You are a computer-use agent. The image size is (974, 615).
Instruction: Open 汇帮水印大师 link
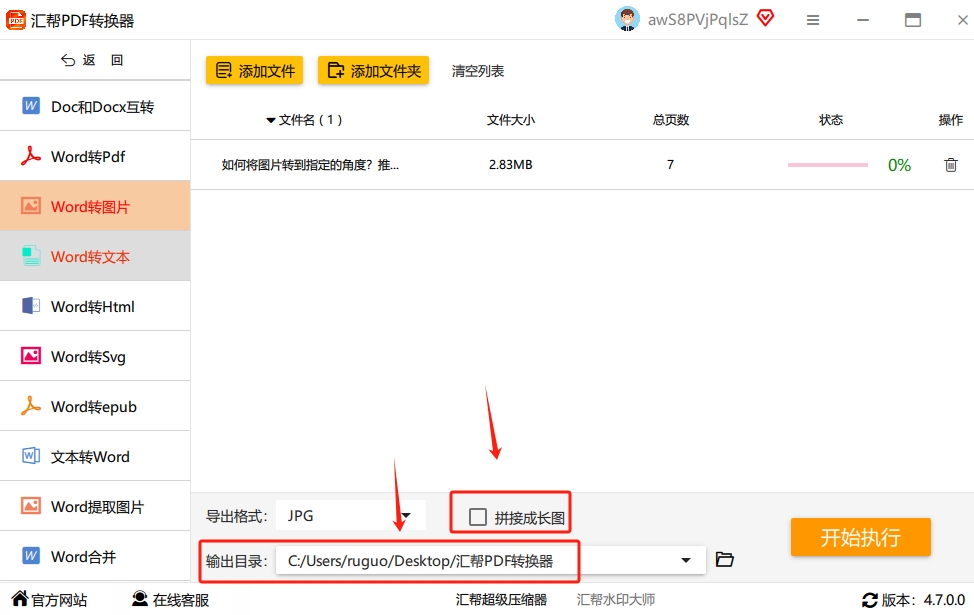pos(616,599)
